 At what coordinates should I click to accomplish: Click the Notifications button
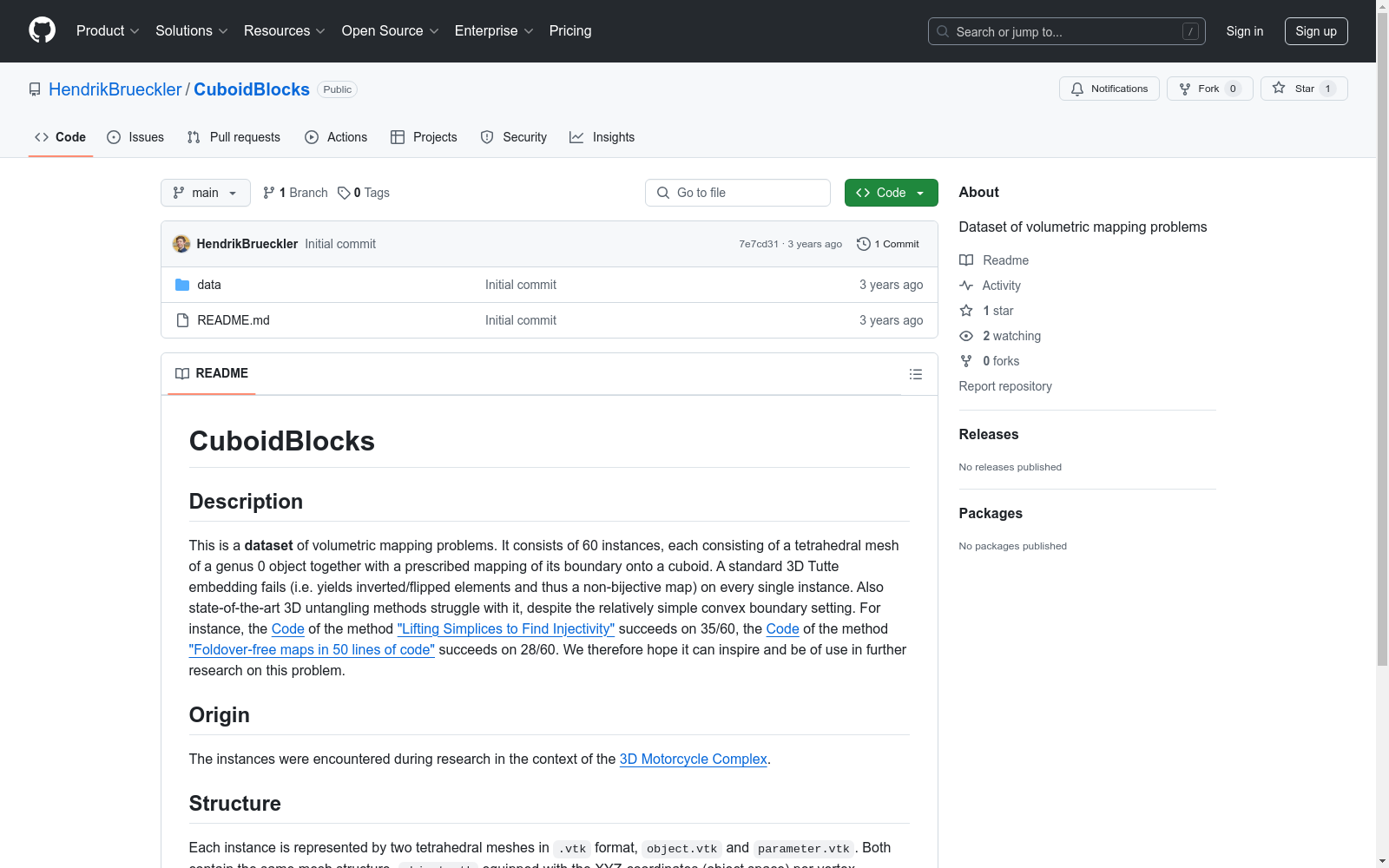1109,89
